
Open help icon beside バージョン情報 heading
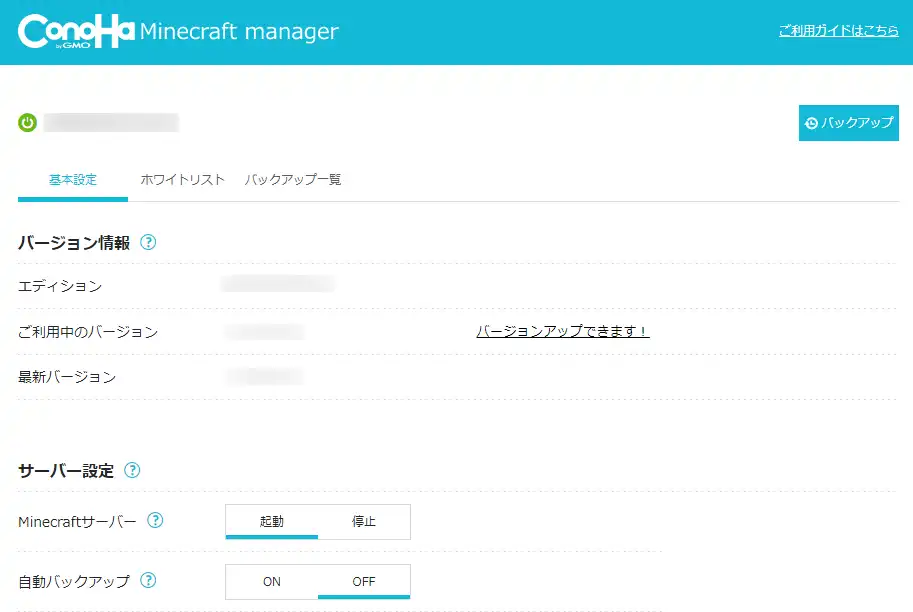click(148, 242)
